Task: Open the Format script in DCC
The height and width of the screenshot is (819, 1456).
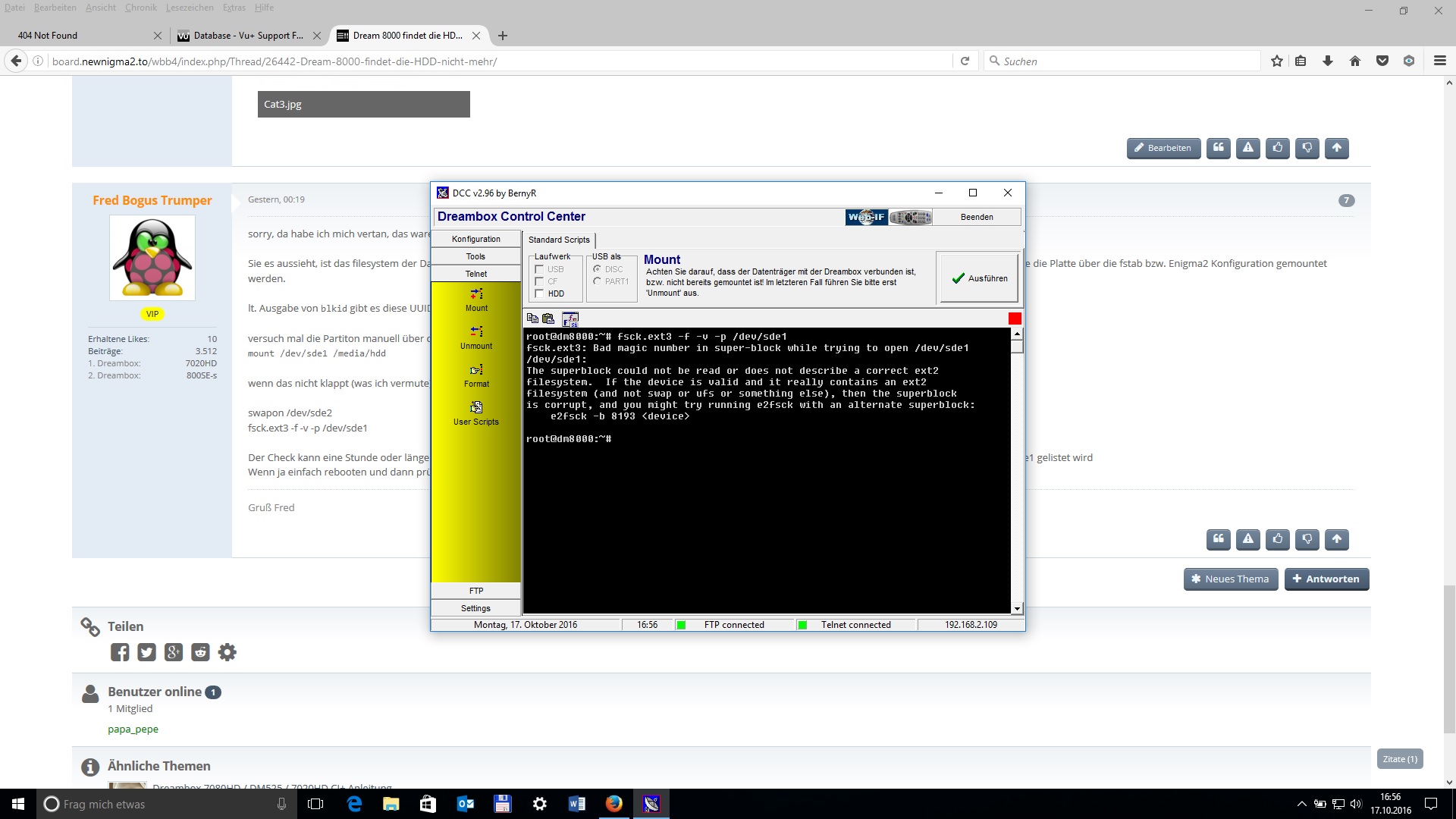Action: pyautogui.click(x=476, y=375)
